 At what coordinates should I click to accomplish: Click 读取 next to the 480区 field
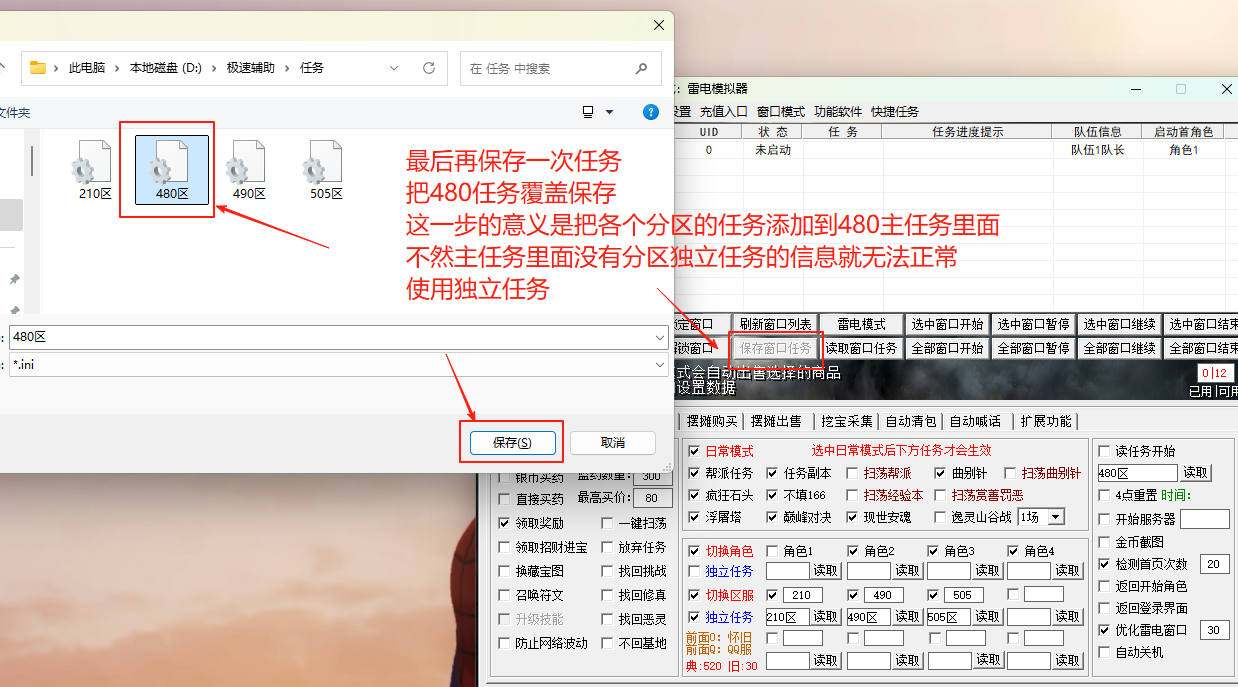point(1195,473)
